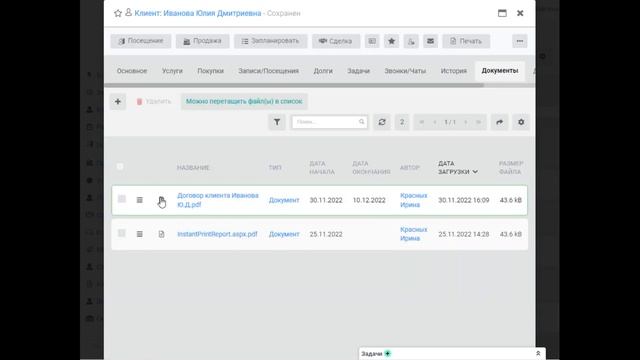Viewport: 640px width, 360px height.
Task: Sort by the Автор column header
Action: coord(410,168)
